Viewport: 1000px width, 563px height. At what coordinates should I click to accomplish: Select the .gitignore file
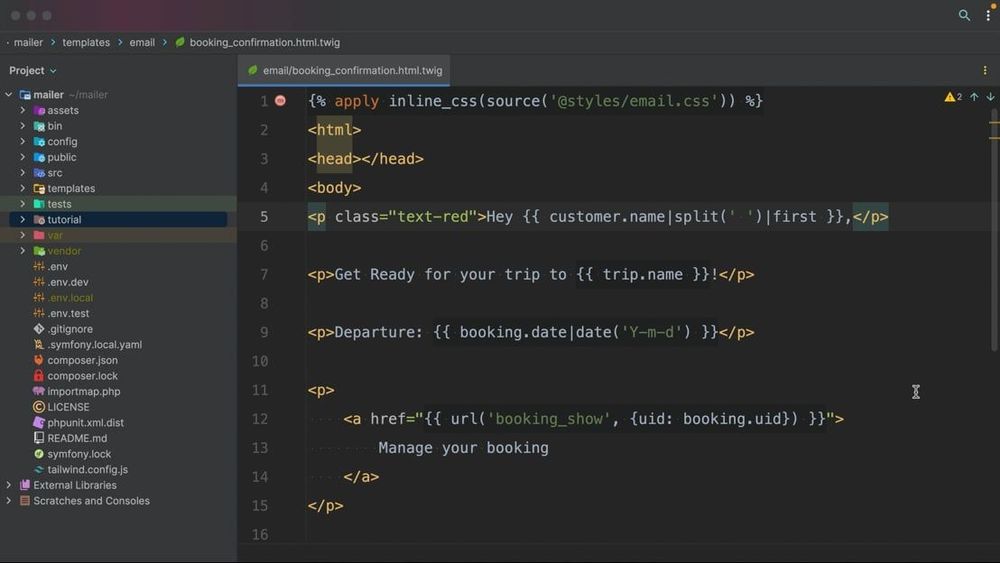pos(70,329)
